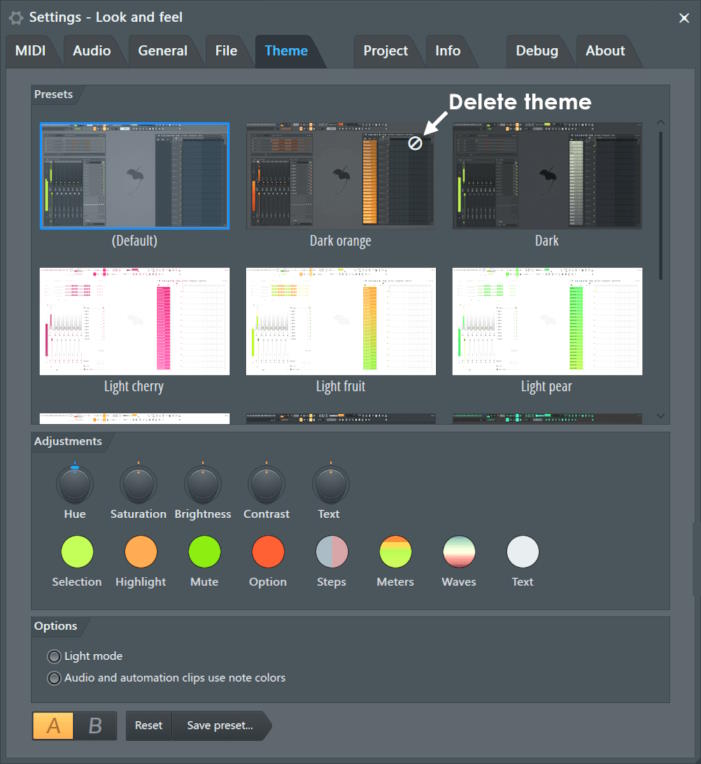Enable Light mode option
The width and height of the screenshot is (701, 764).
coord(55,657)
